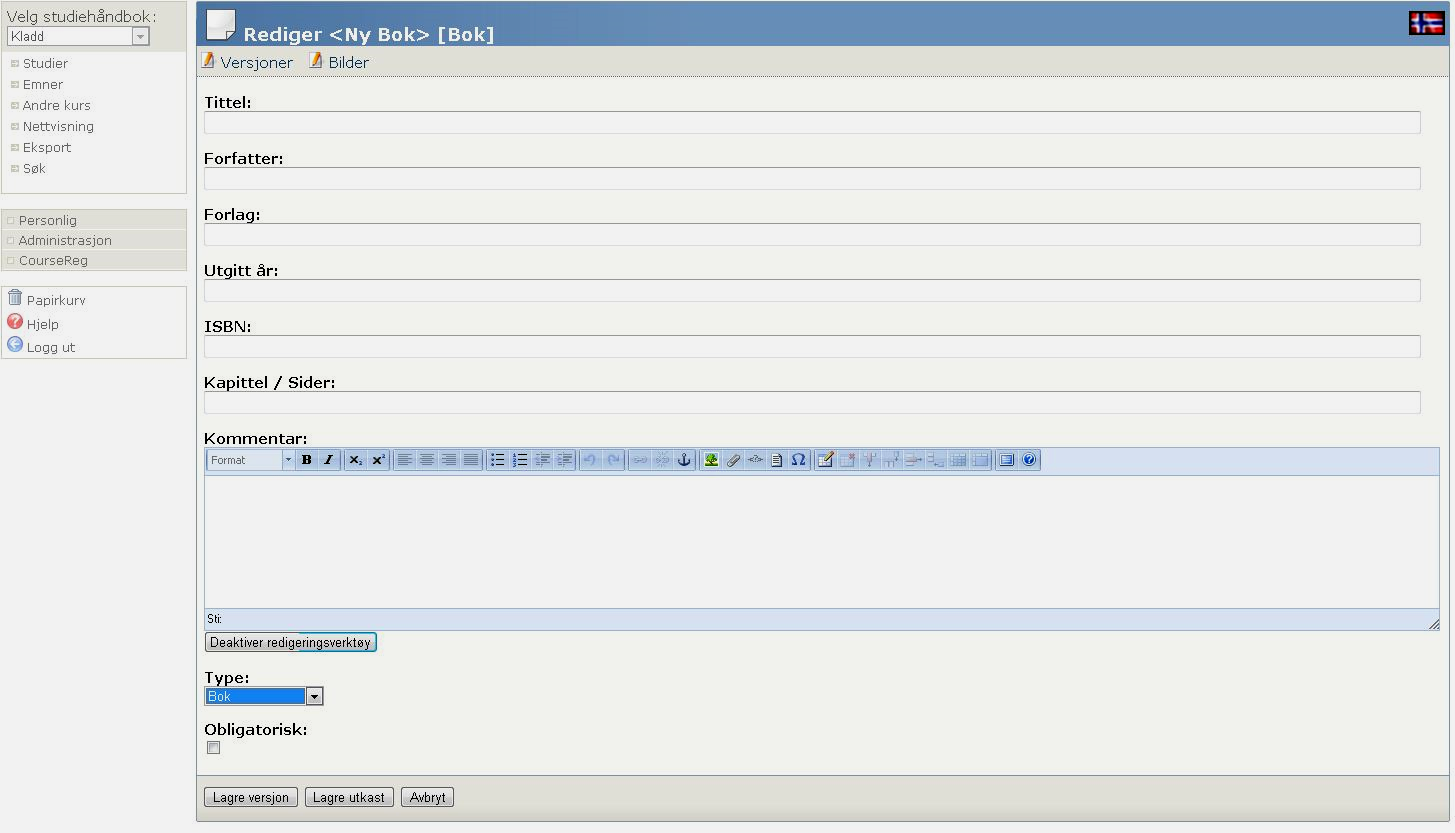Expand the Søk tree item
The height and width of the screenshot is (833, 1455).
[15, 168]
